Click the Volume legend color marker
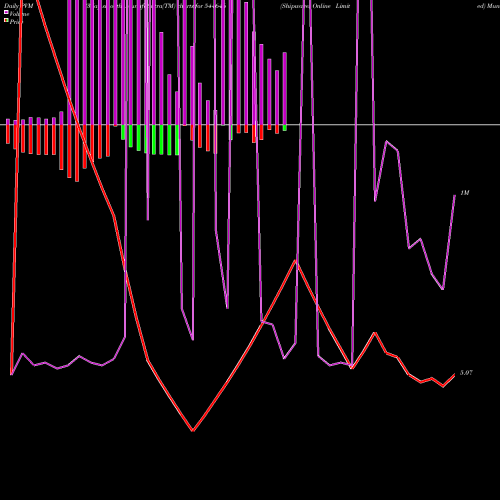Screen dimensions: 500x500 pyautogui.click(x=6, y=12)
